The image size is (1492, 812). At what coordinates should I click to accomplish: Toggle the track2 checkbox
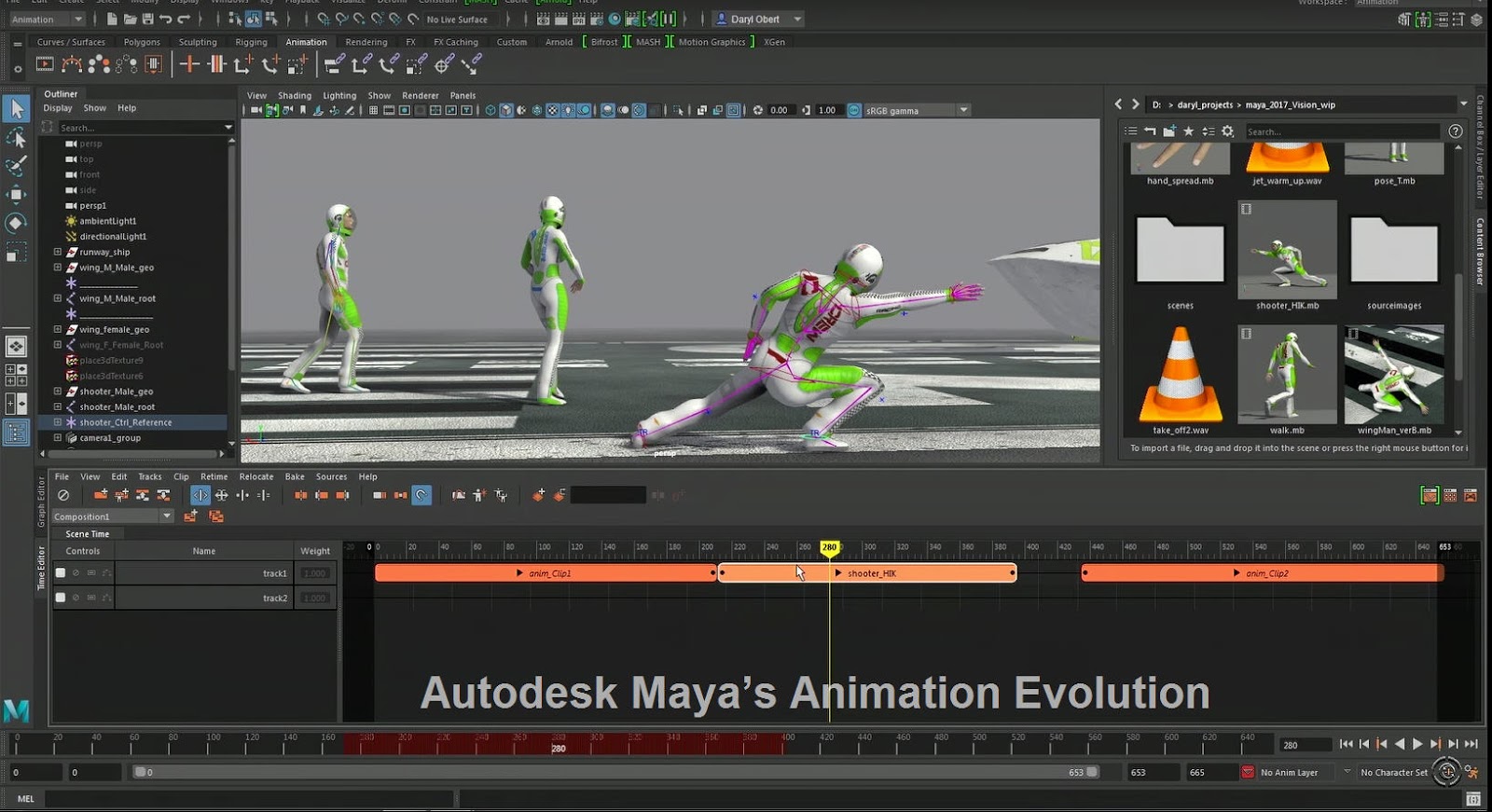[61, 598]
